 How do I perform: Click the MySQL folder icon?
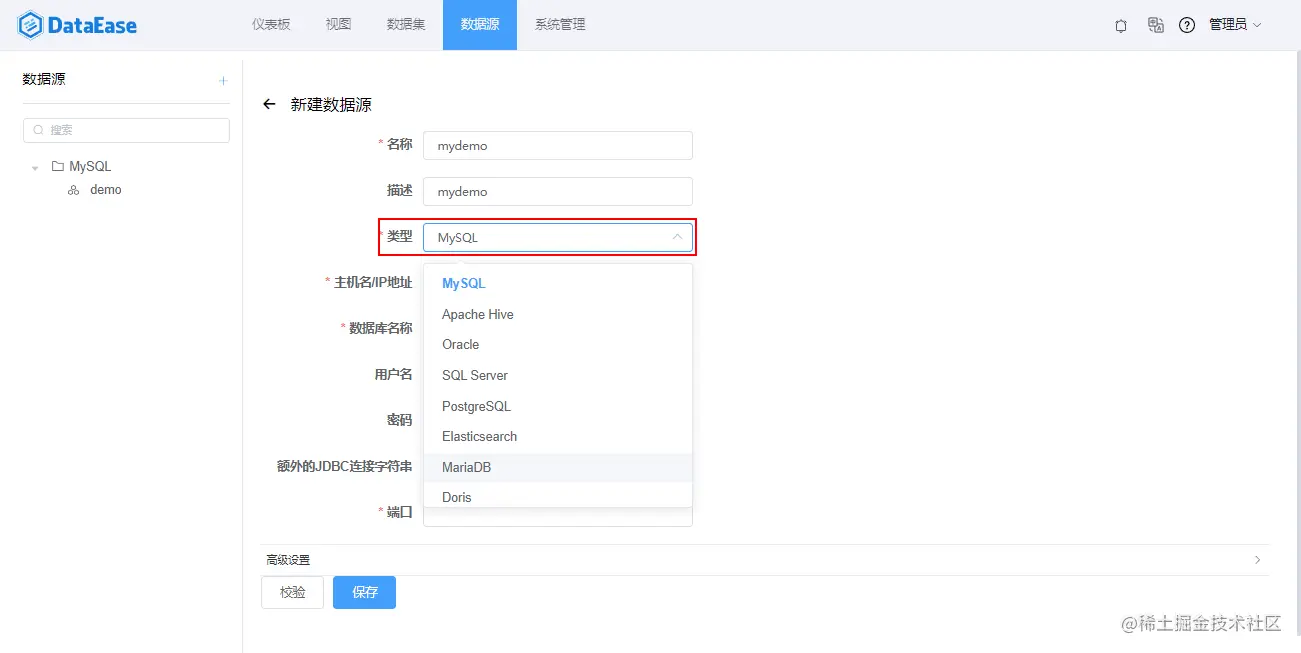point(58,166)
